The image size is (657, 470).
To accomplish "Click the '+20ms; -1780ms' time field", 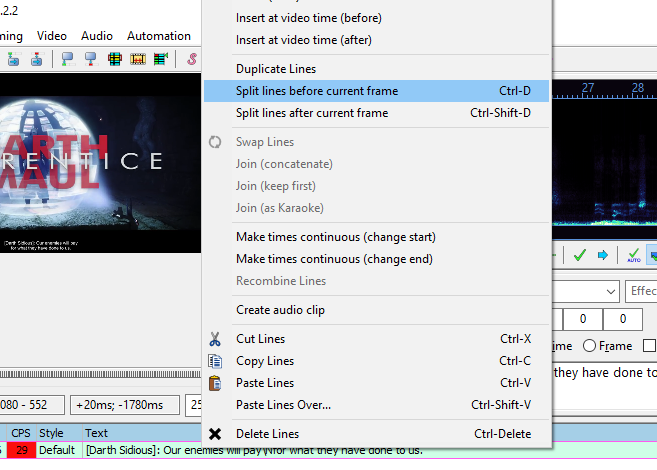I will pos(125,405).
